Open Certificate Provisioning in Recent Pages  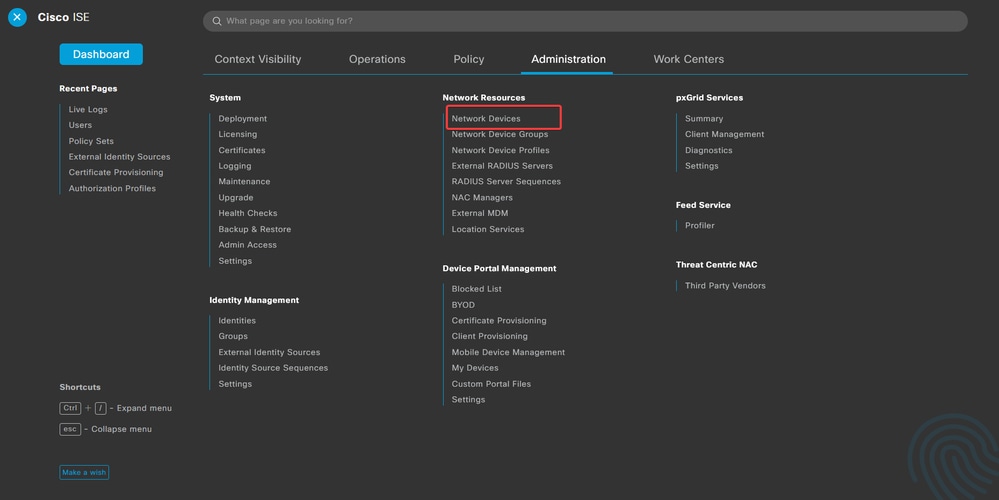[116, 173]
